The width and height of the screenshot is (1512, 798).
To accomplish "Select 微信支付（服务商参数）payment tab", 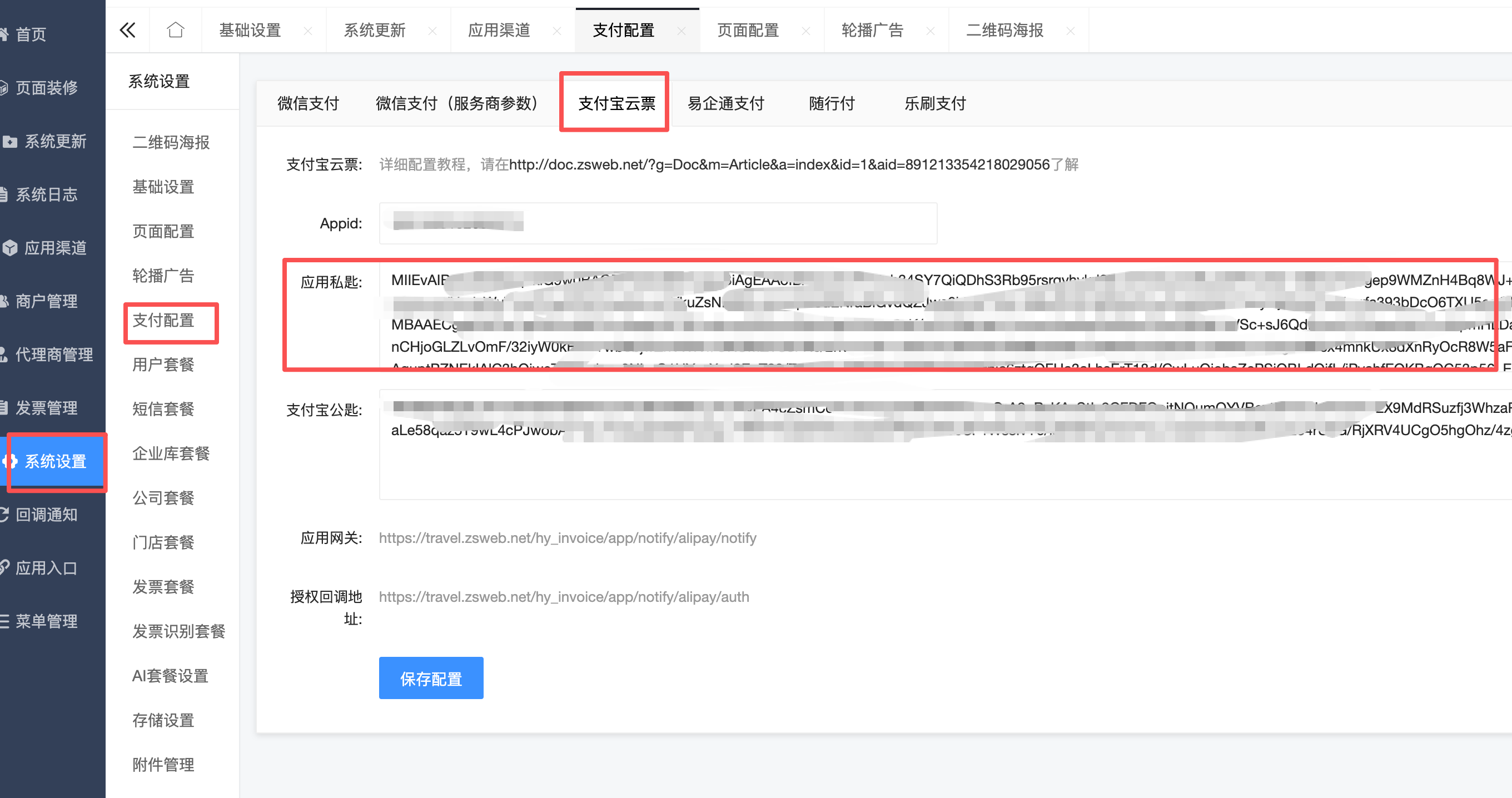I will click(x=456, y=103).
